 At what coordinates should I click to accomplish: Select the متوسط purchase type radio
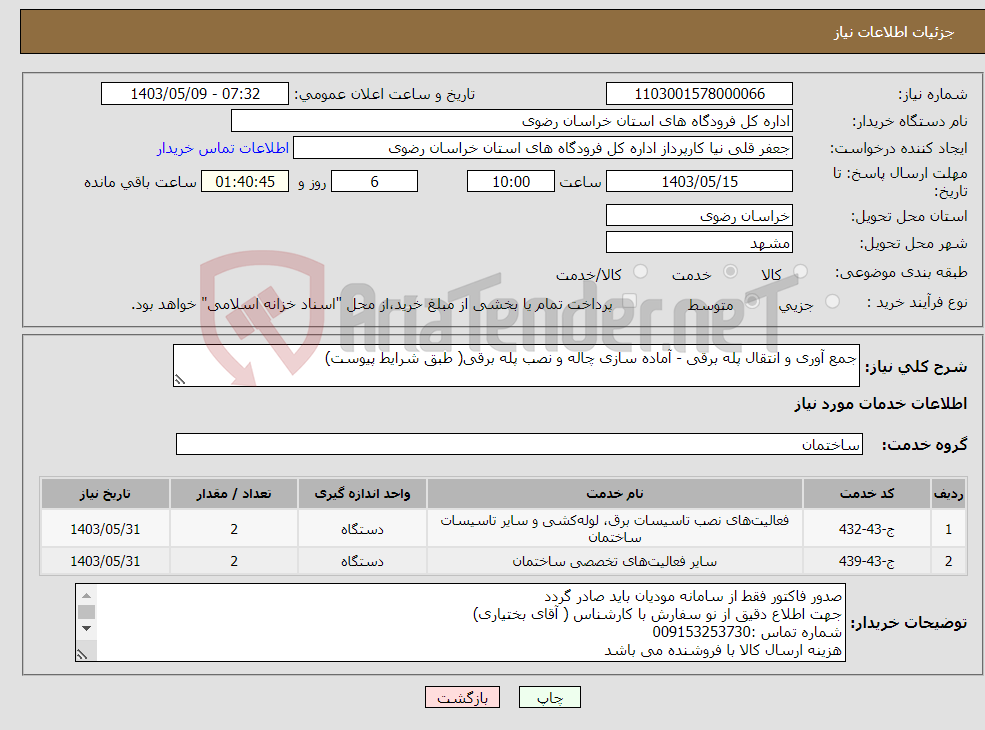click(x=752, y=302)
